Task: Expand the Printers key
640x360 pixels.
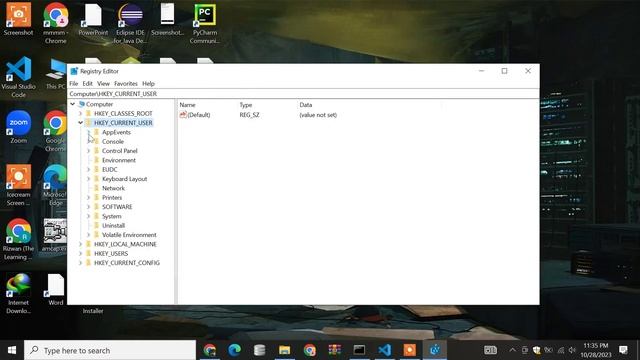Action: tap(88, 198)
